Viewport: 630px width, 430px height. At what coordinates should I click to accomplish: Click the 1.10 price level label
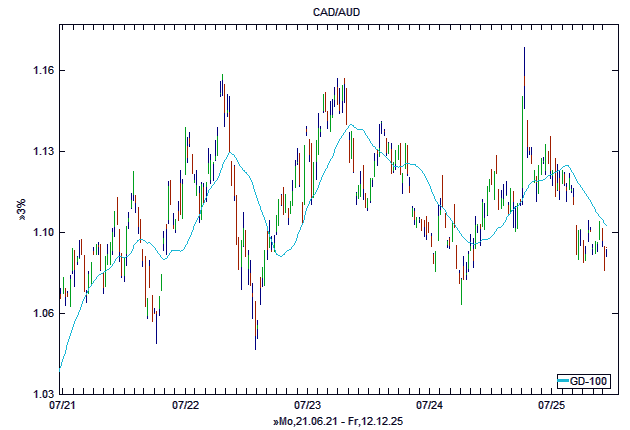point(42,233)
